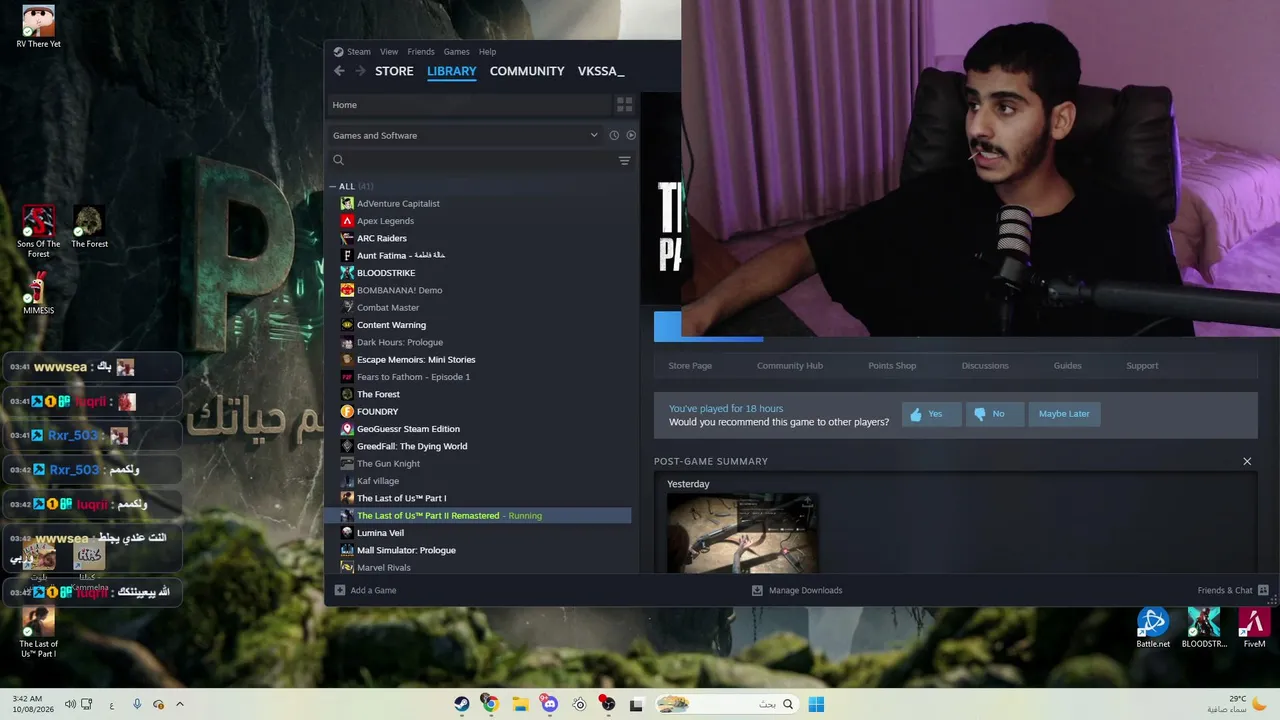Viewport: 1280px width, 720px height.
Task: Open weather widget showing 29°C
Action: click(1236, 704)
